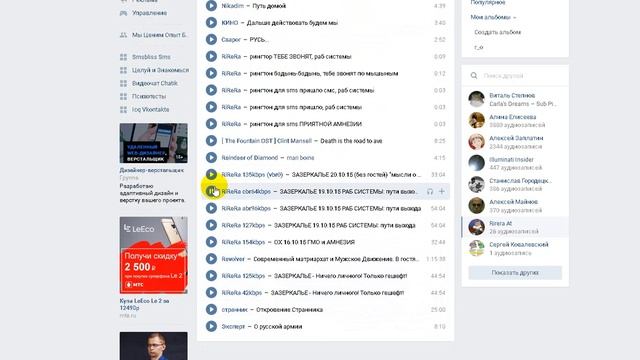640x360 pixels.
Task: Open Сергей Ковалевский audio list
Action: tap(515, 248)
